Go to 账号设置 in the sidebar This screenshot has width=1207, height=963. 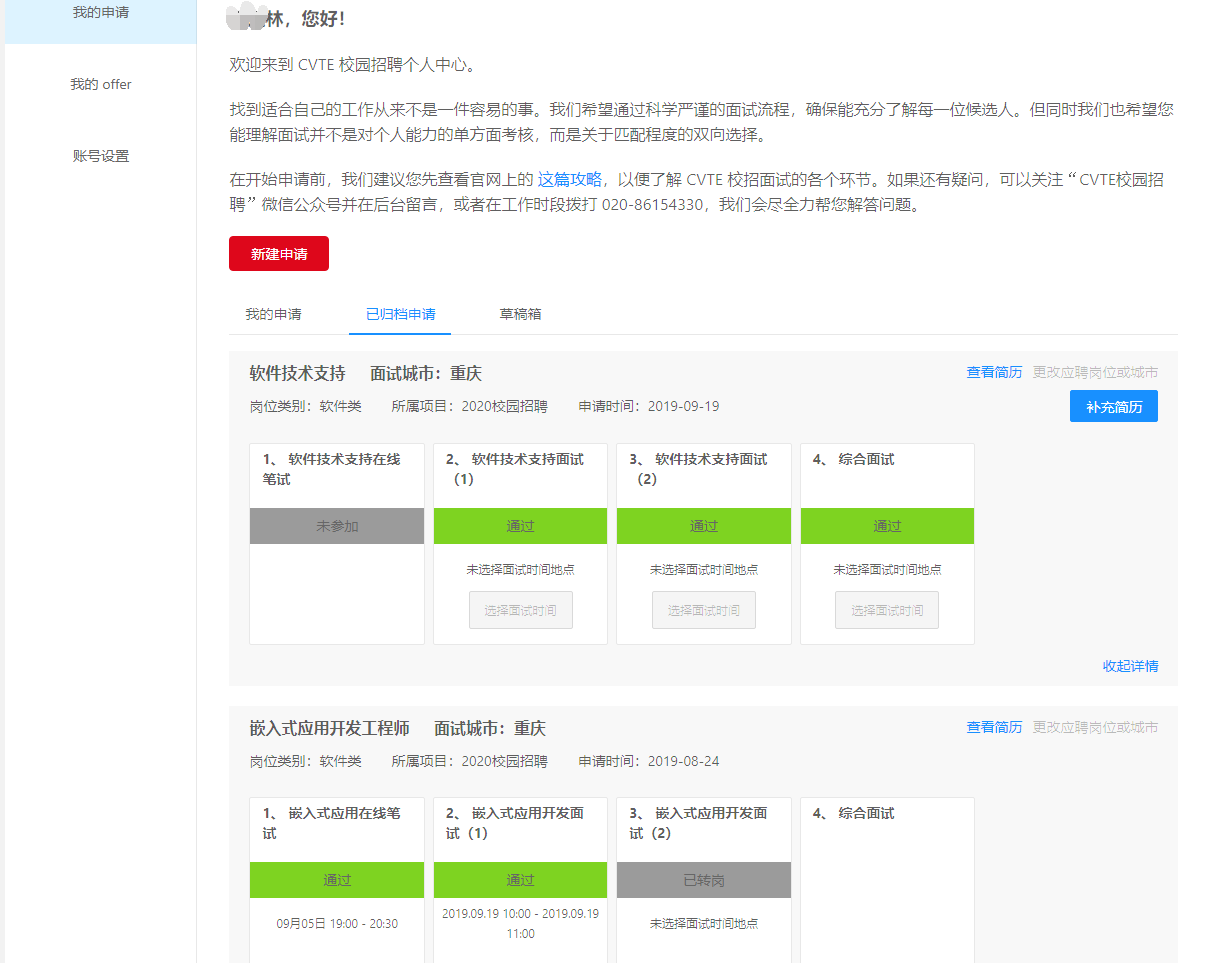100,155
